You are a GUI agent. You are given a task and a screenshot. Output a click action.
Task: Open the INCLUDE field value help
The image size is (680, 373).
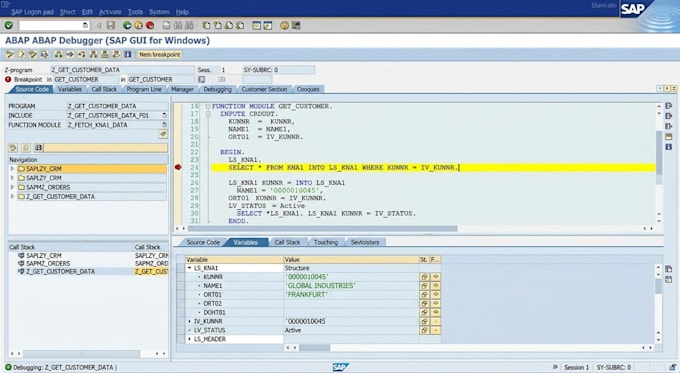tap(164, 115)
